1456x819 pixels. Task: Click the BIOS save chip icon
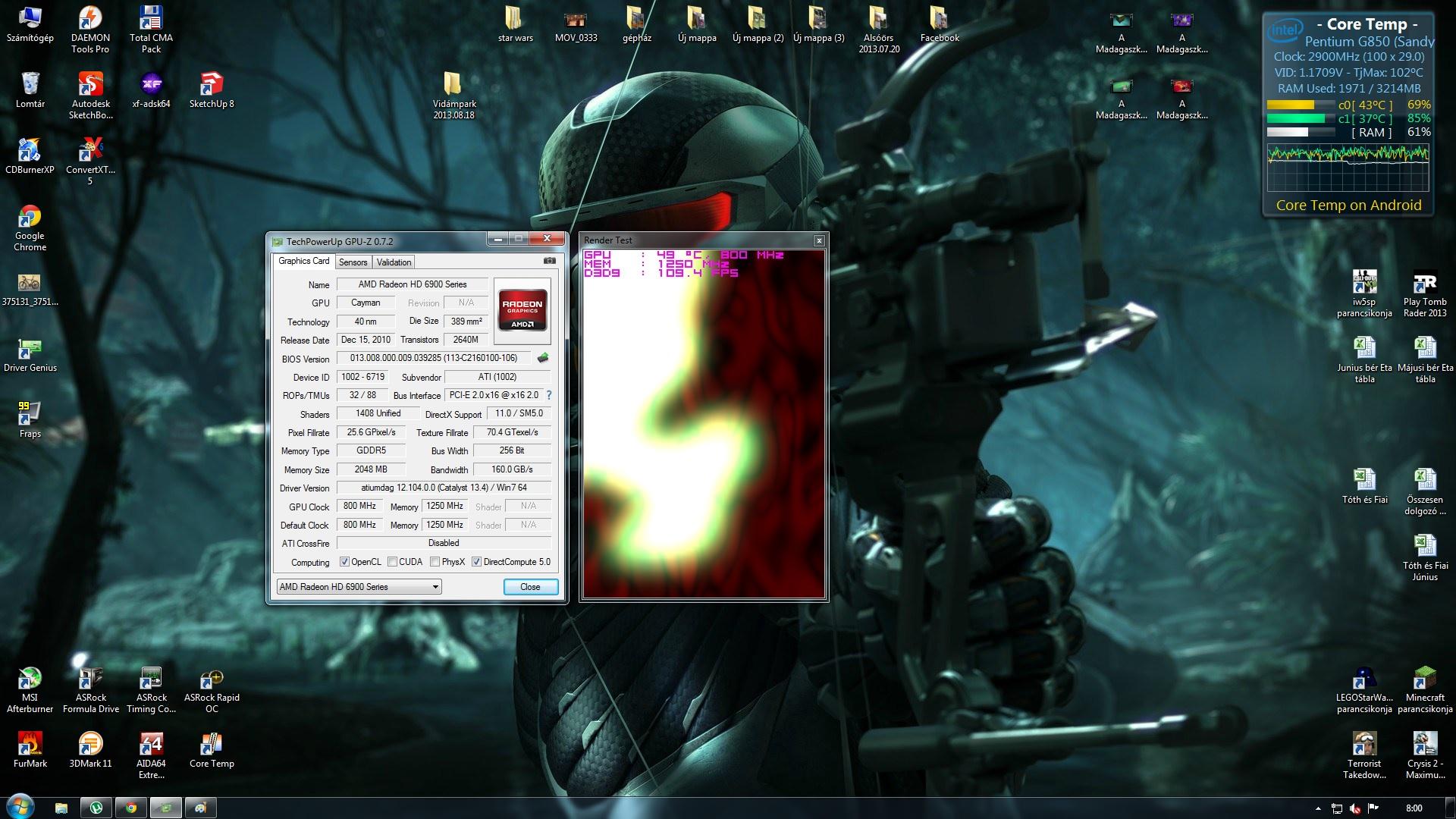[x=543, y=358]
